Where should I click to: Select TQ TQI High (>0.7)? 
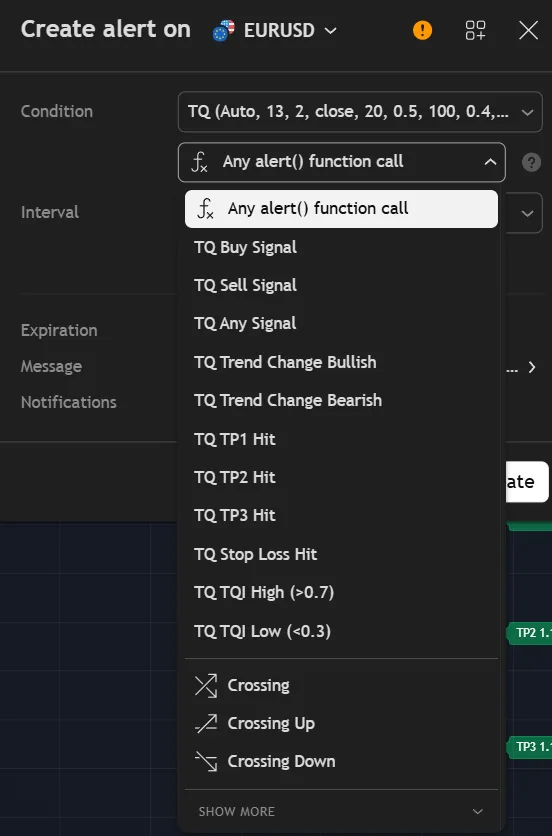(341, 592)
